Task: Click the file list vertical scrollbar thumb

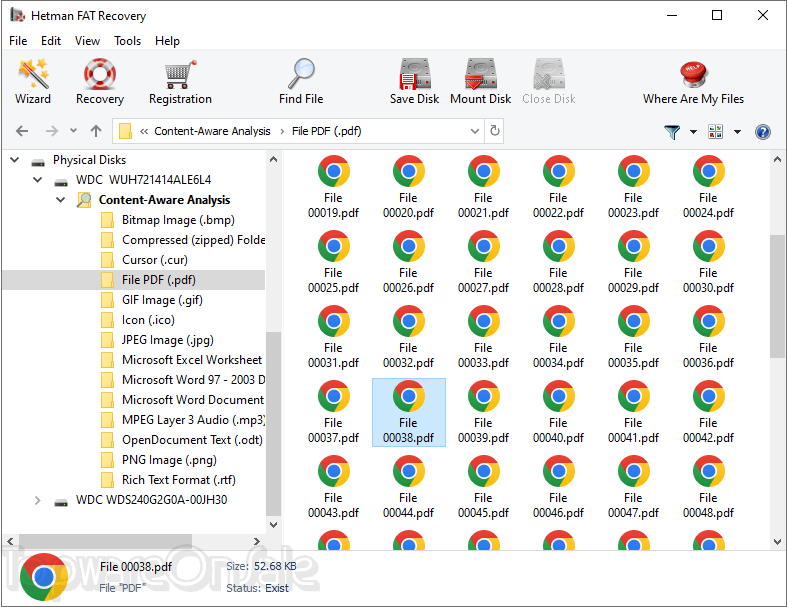Action: [777, 296]
